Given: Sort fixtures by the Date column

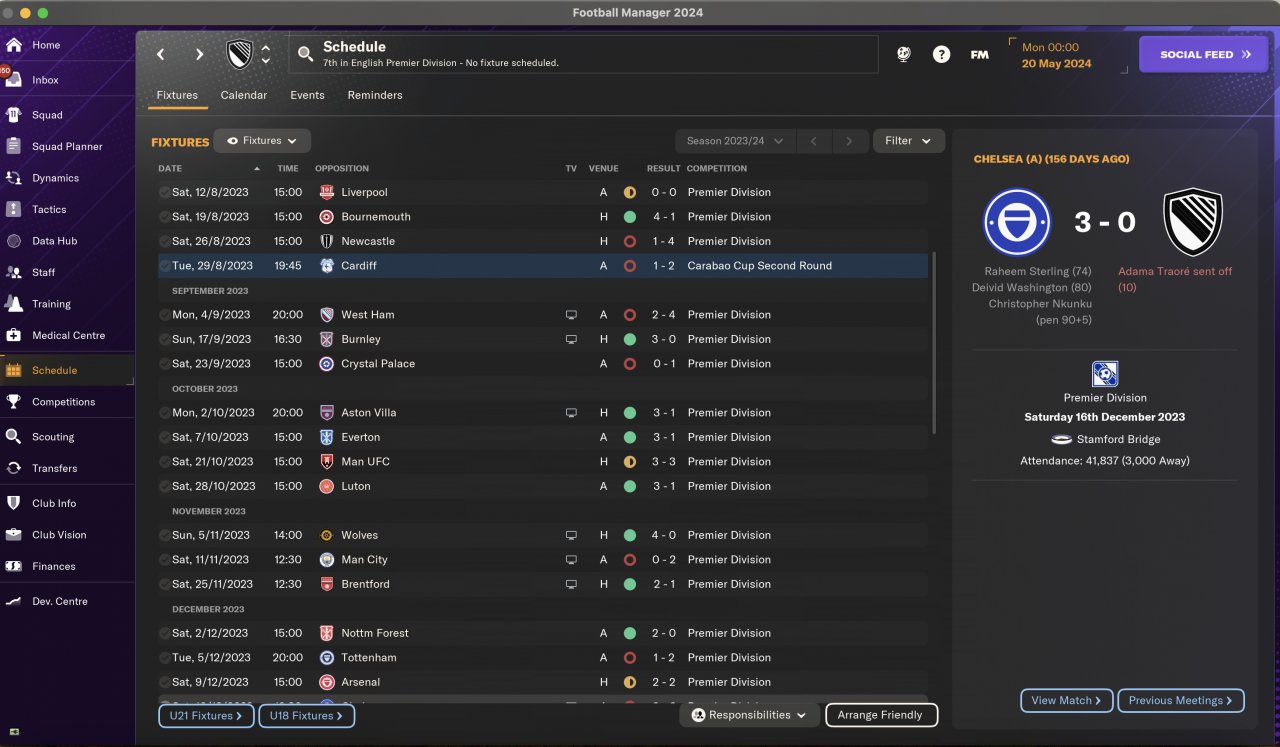Looking at the screenshot, I should click(x=209, y=168).
